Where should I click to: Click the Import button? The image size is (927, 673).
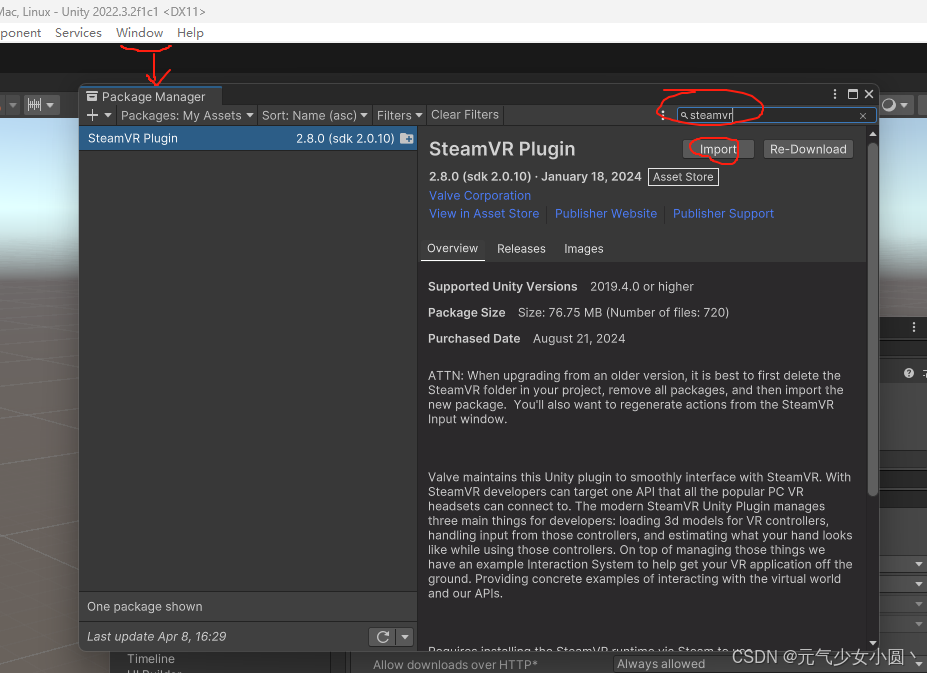(718, 149)
